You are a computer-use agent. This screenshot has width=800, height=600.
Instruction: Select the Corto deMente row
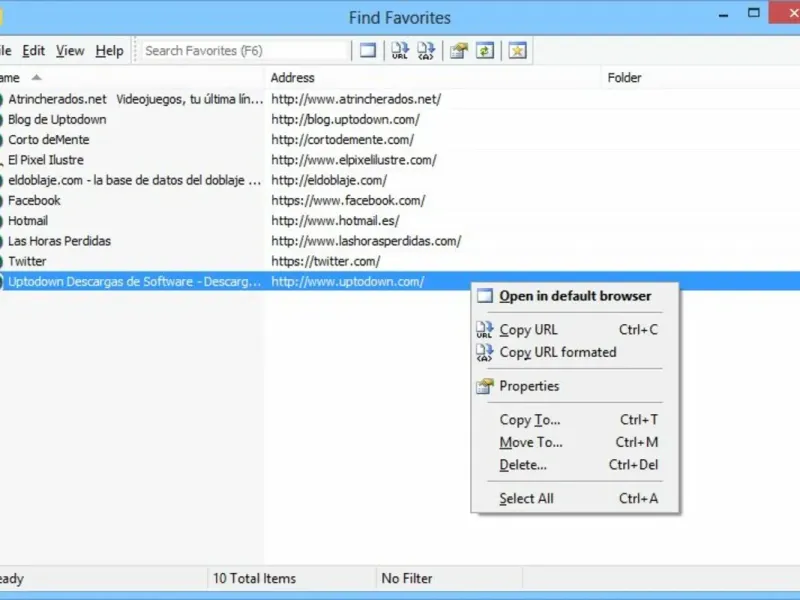tap(48, 140)
